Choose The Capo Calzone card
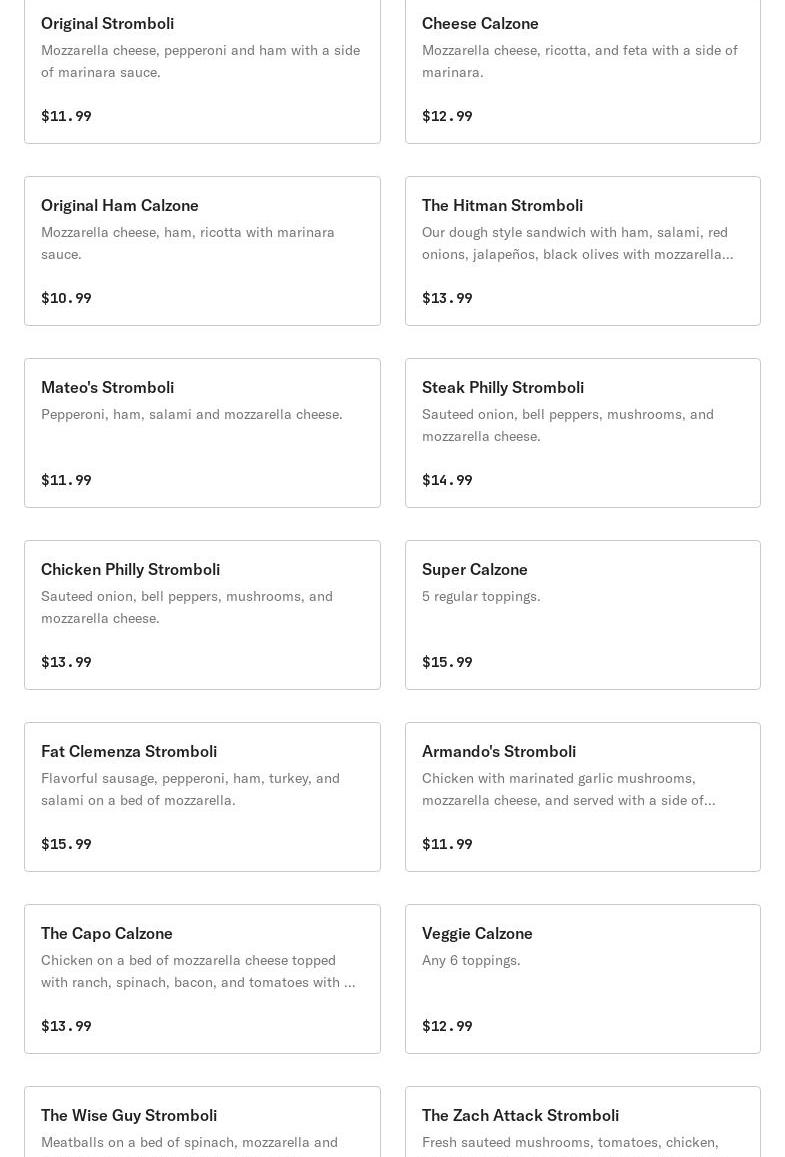This screenshot has width=785, height=1157. point(202,978)
